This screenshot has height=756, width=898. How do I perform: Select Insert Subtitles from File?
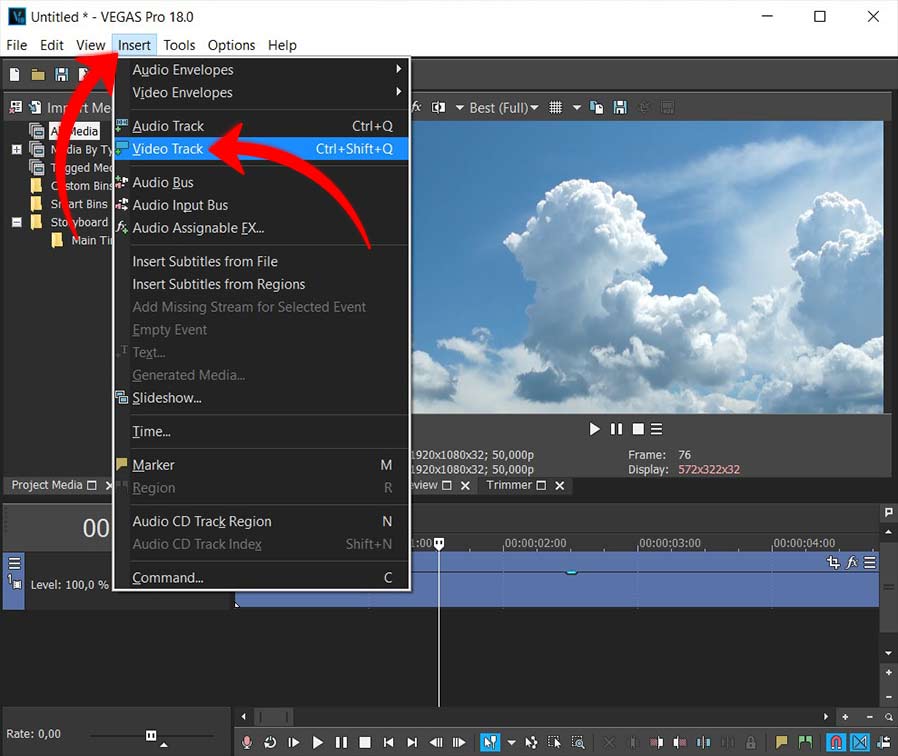tap(262, 262)
